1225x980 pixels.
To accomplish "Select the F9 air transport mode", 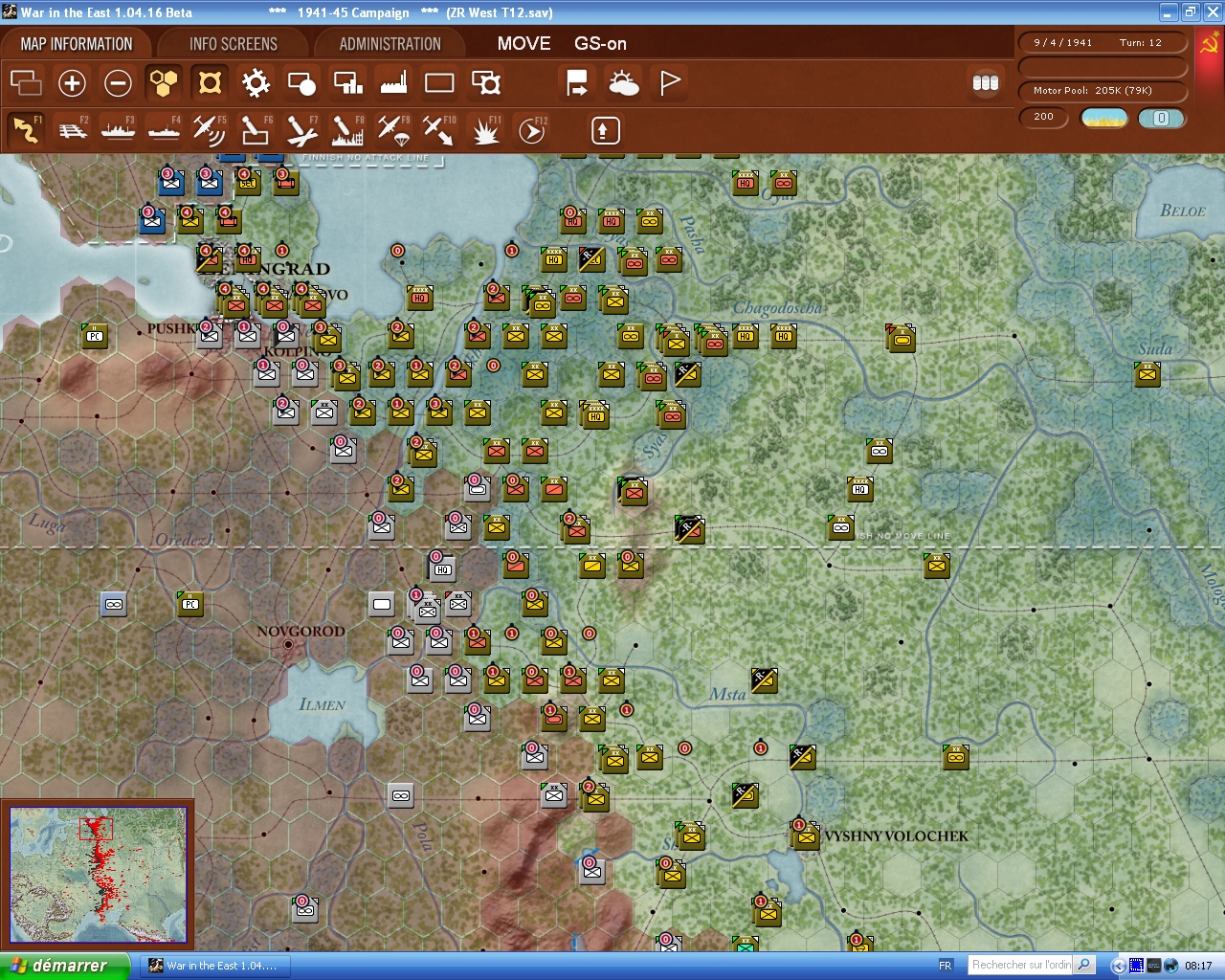I will point(393,129).
